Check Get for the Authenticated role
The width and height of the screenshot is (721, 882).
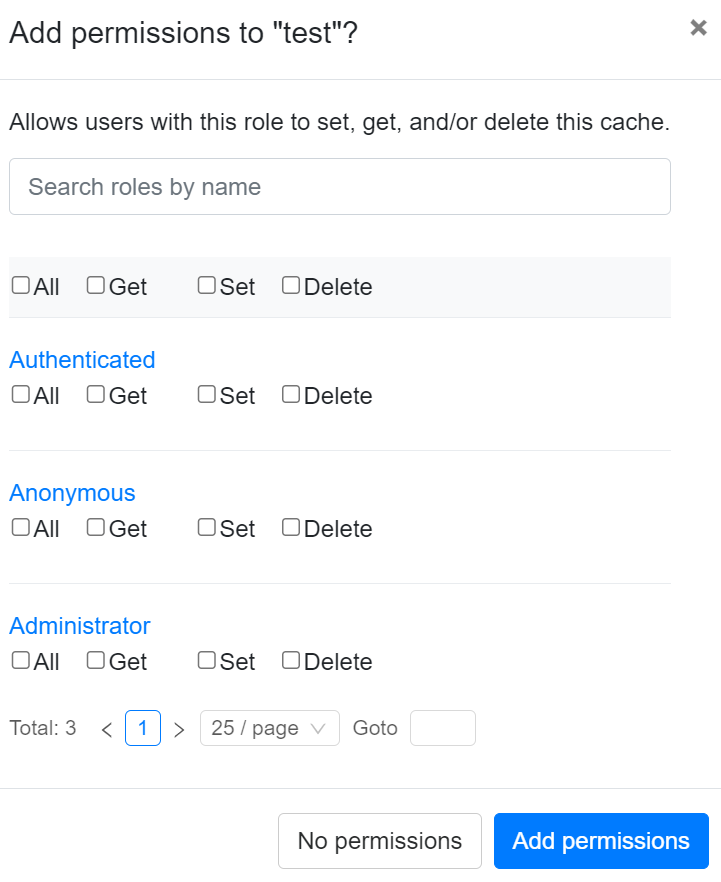pos(96,395)
